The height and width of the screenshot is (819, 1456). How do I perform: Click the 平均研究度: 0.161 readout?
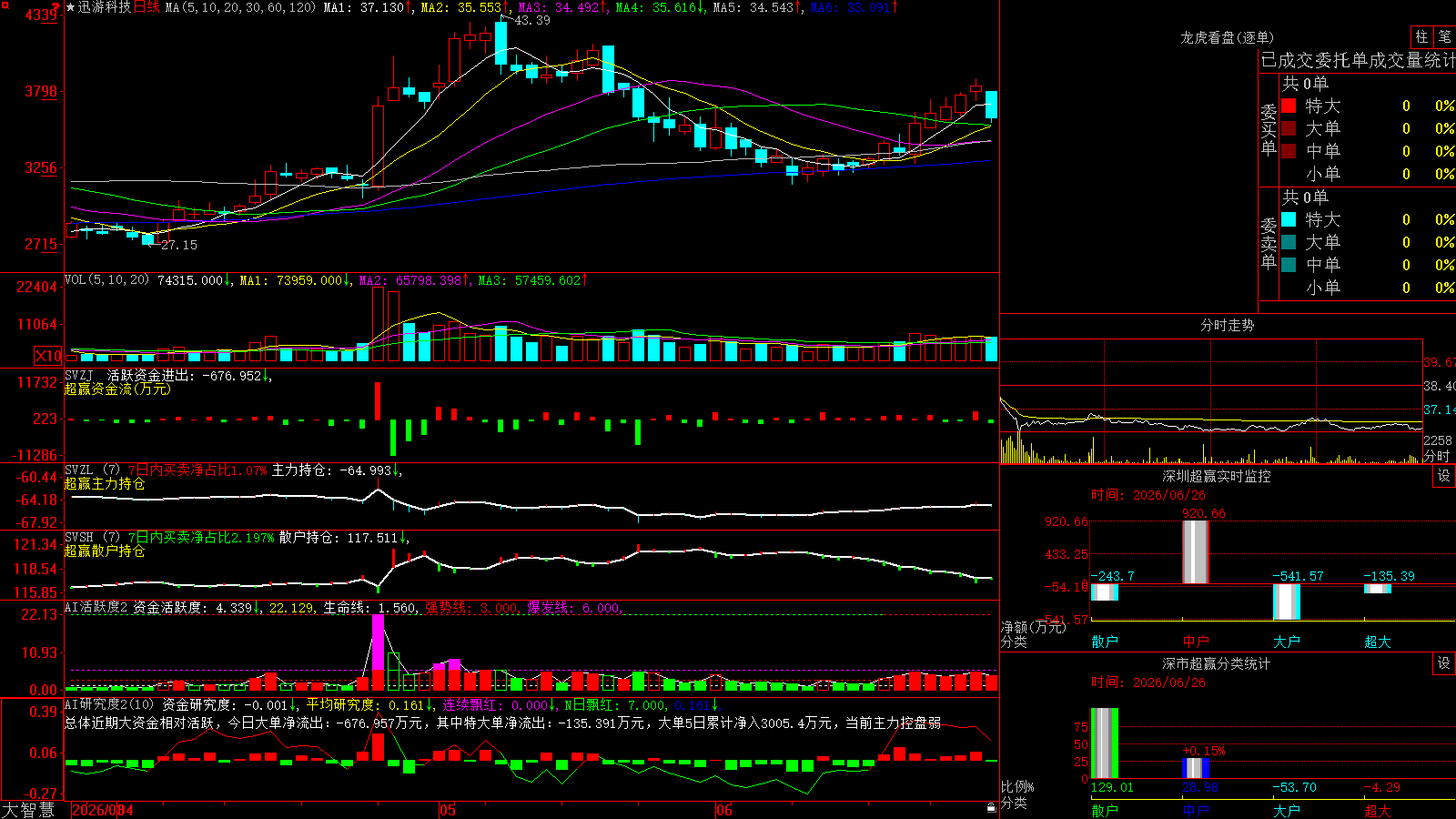point(370,705)
